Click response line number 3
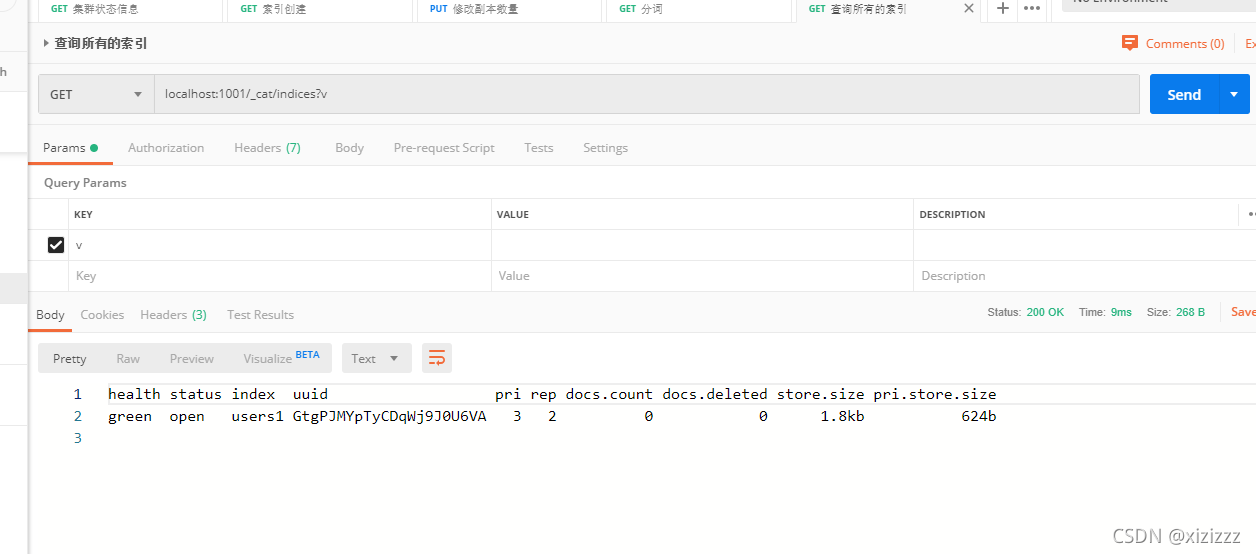Image resolution: width=1256 pixels, height=554 pixels. 78,438
